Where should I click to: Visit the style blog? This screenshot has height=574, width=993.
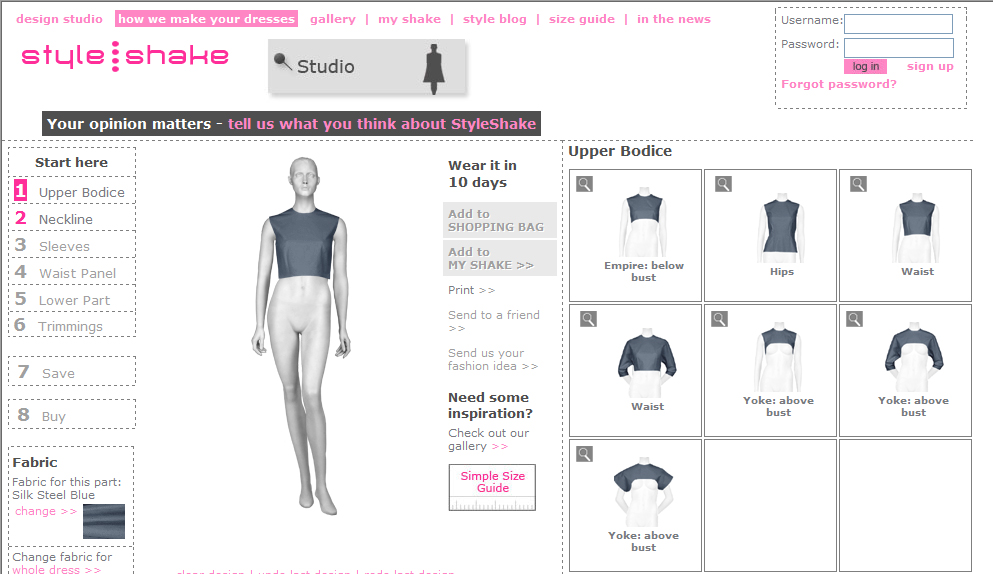[495, 19]
